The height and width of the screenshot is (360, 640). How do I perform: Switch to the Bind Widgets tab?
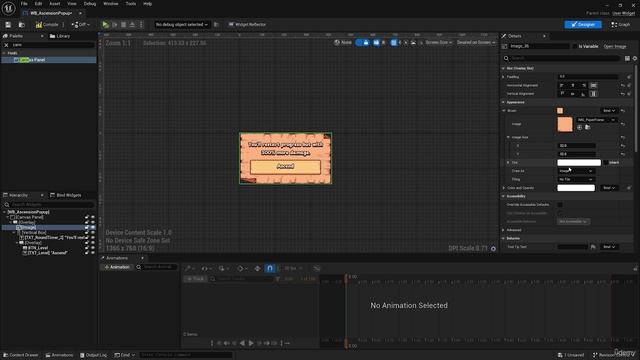click(x=65, y=196)
